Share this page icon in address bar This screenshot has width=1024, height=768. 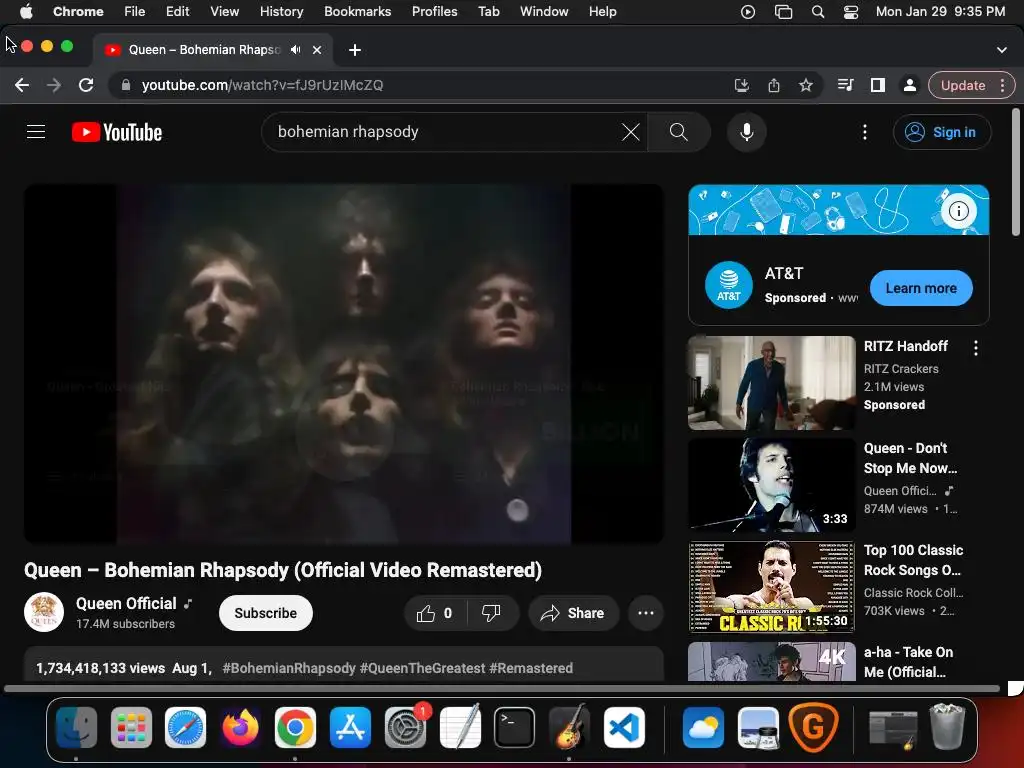coord(774,85)
